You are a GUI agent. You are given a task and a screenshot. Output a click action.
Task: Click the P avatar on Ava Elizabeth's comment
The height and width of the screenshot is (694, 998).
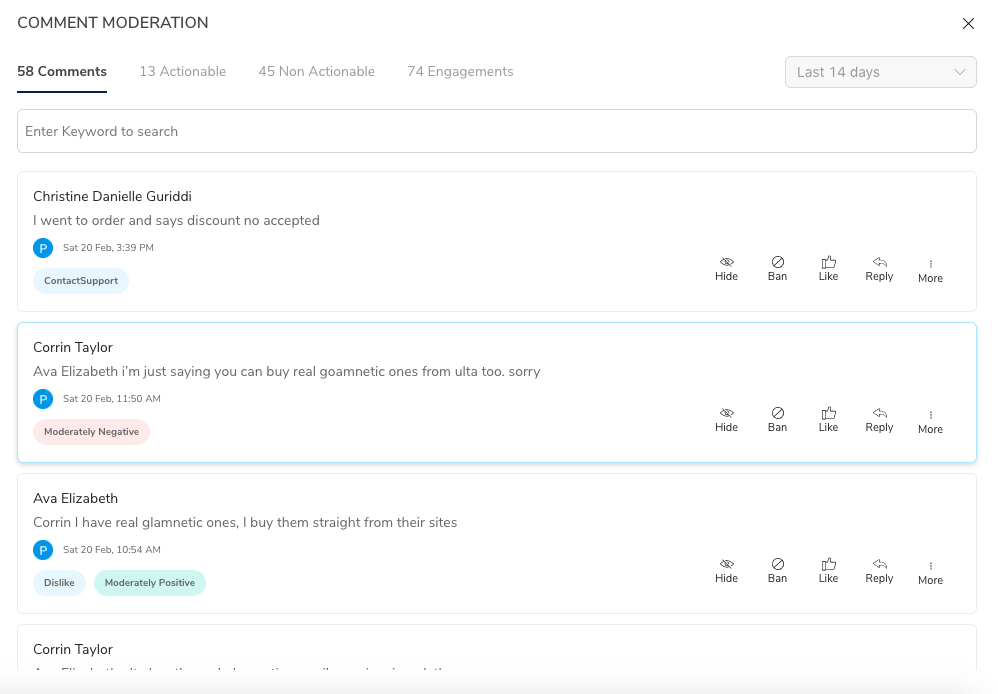click(43, 549)
